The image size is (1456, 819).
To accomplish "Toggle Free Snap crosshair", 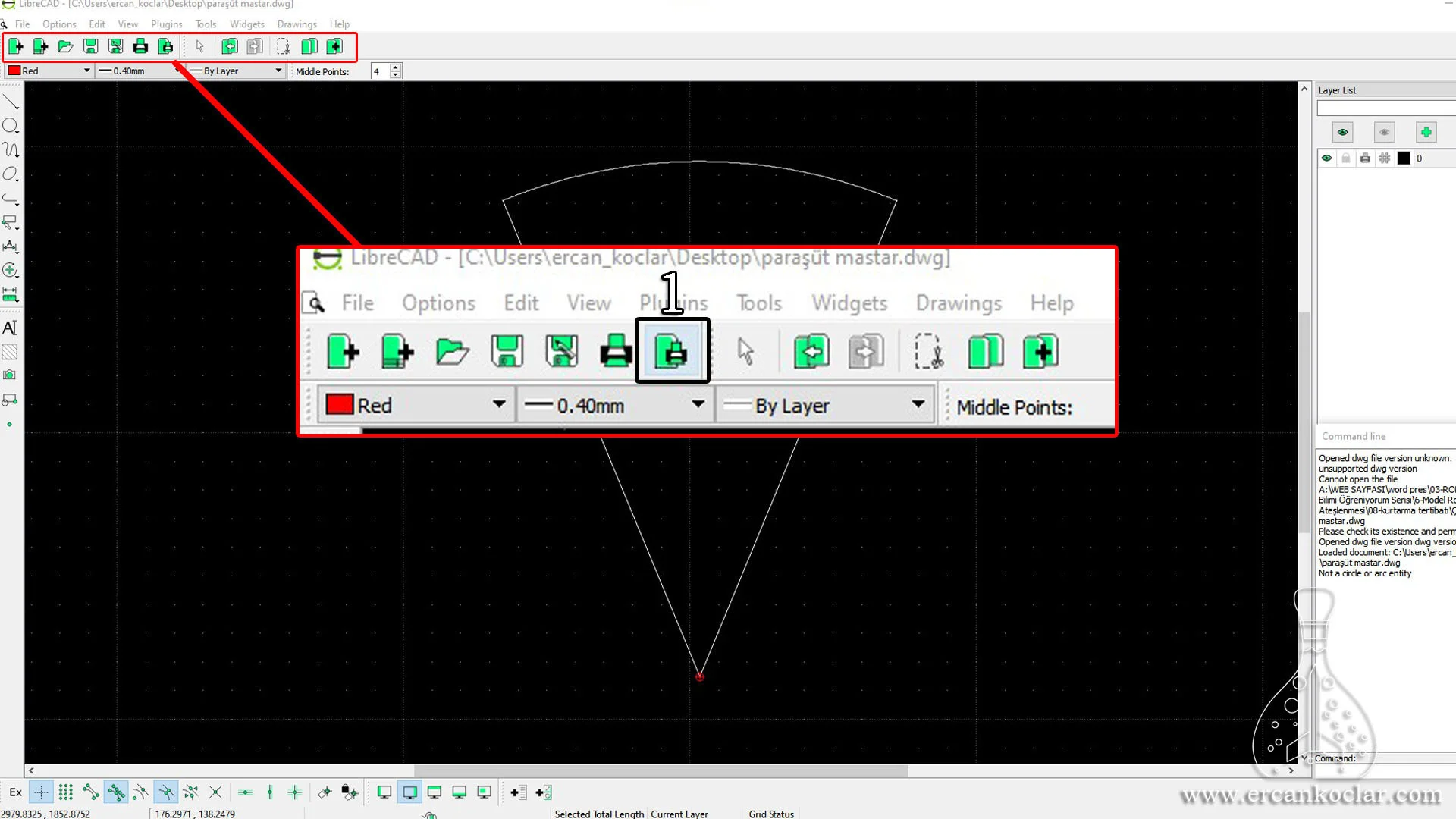I will tap(41, 792).
